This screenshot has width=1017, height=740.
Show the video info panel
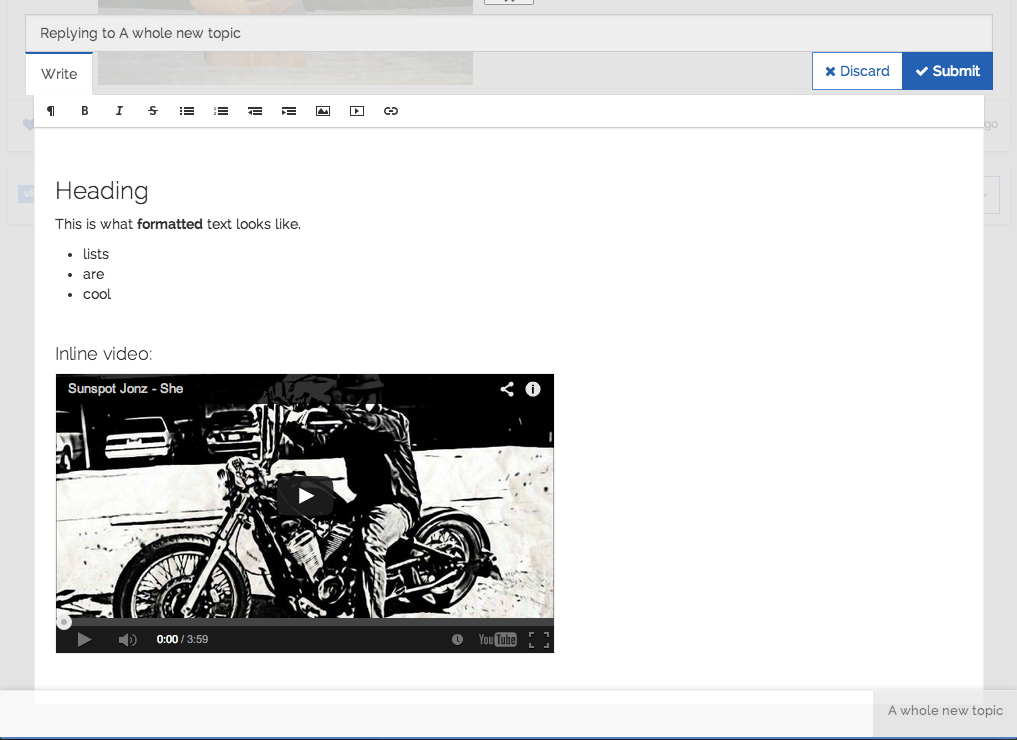coord(532,389)
